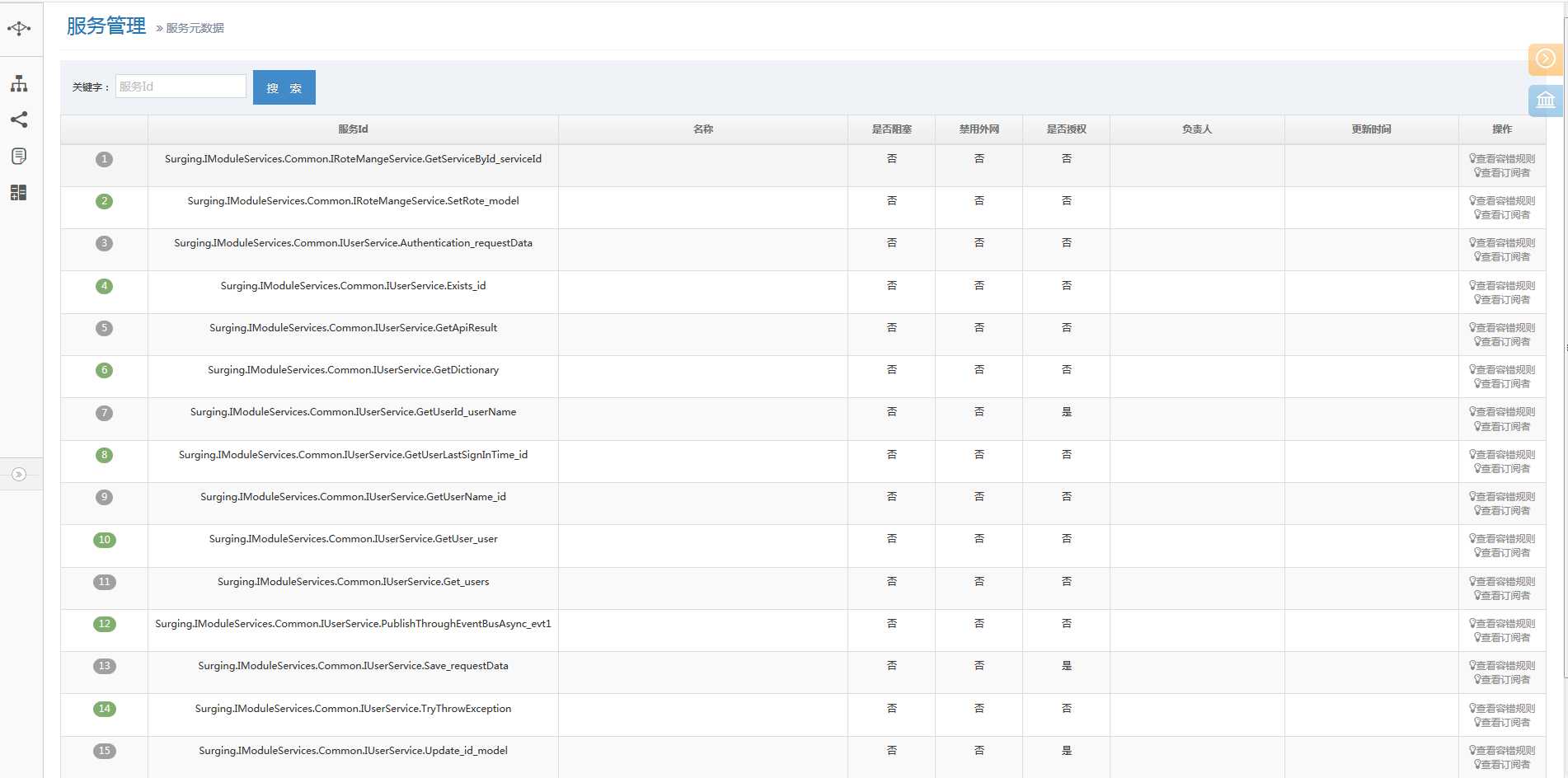
Task: Open the document note sidebar icon
Action: [x=19, y=156]
